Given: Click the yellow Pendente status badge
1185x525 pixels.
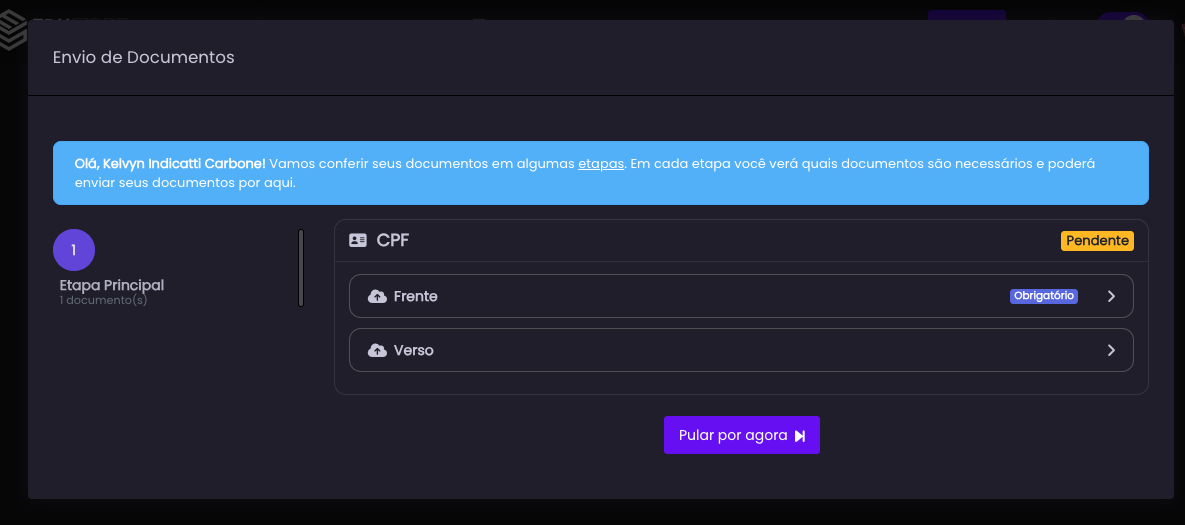Looking at the screenshot, I should (x=1097, y=241).
